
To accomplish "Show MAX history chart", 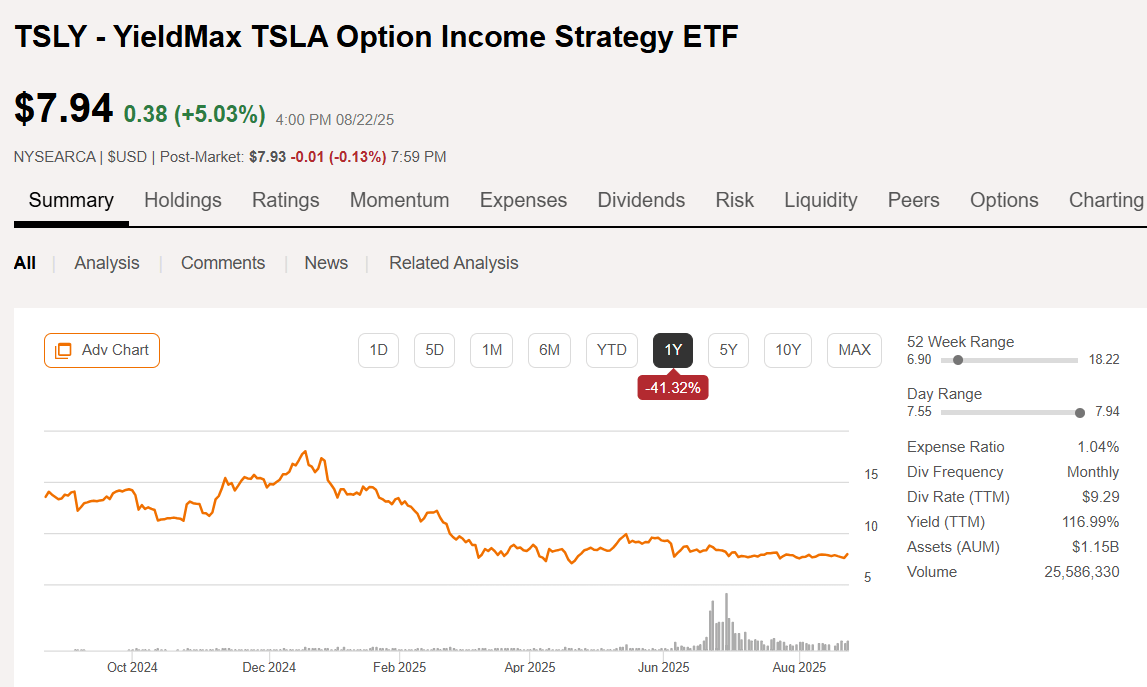I will (854, 350).
